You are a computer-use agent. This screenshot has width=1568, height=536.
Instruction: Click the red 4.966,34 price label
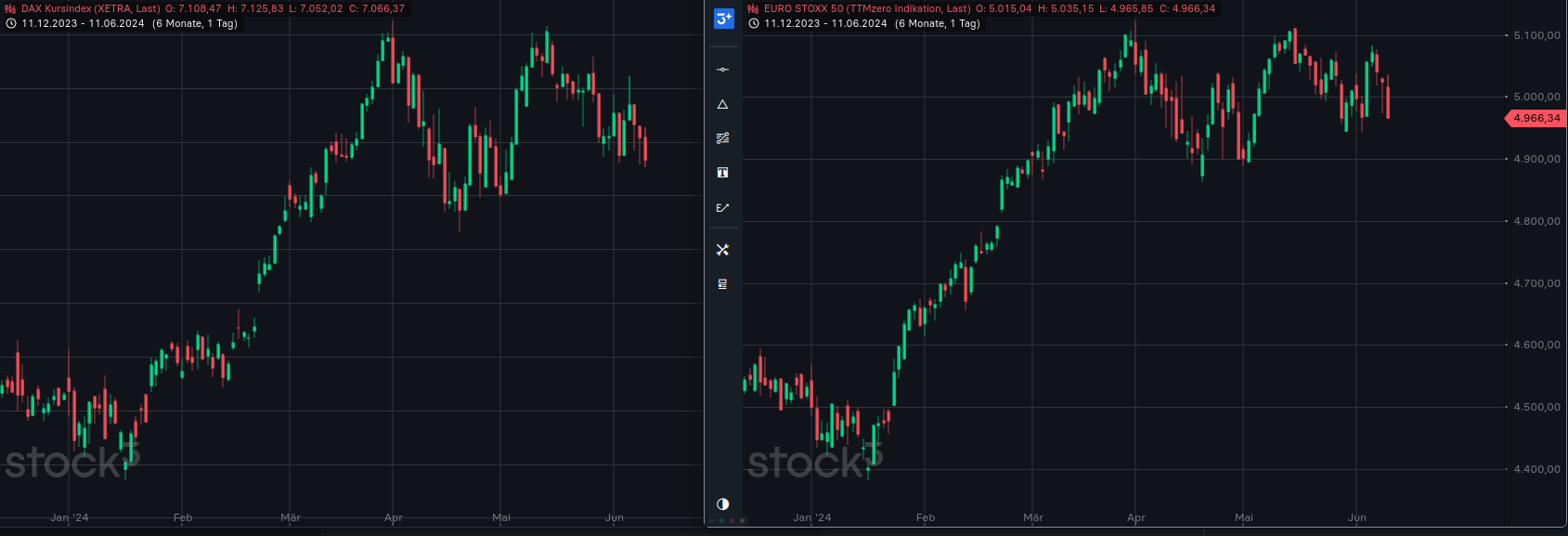coord(1536,119)
